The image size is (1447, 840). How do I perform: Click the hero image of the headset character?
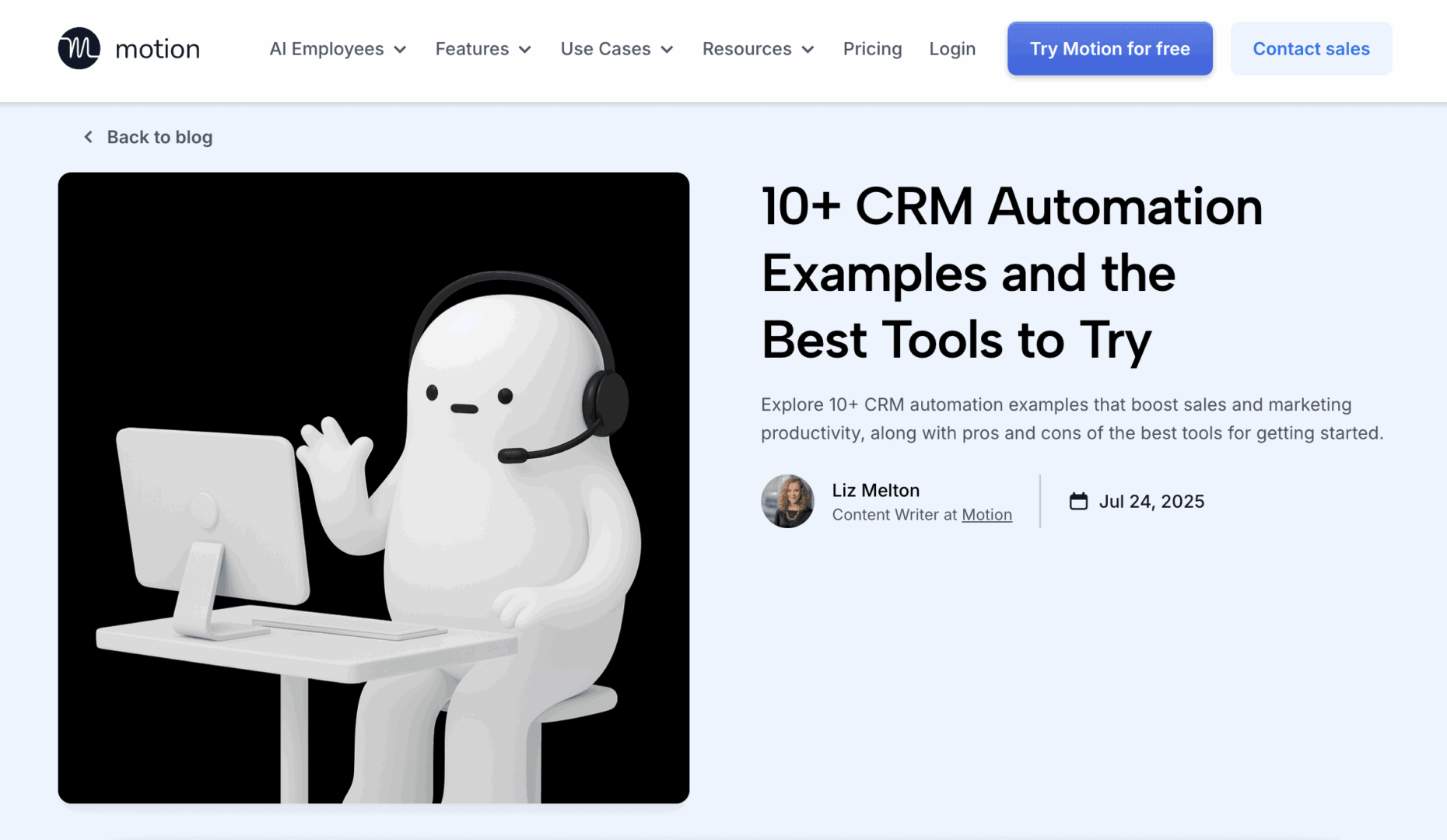[373, 488]
